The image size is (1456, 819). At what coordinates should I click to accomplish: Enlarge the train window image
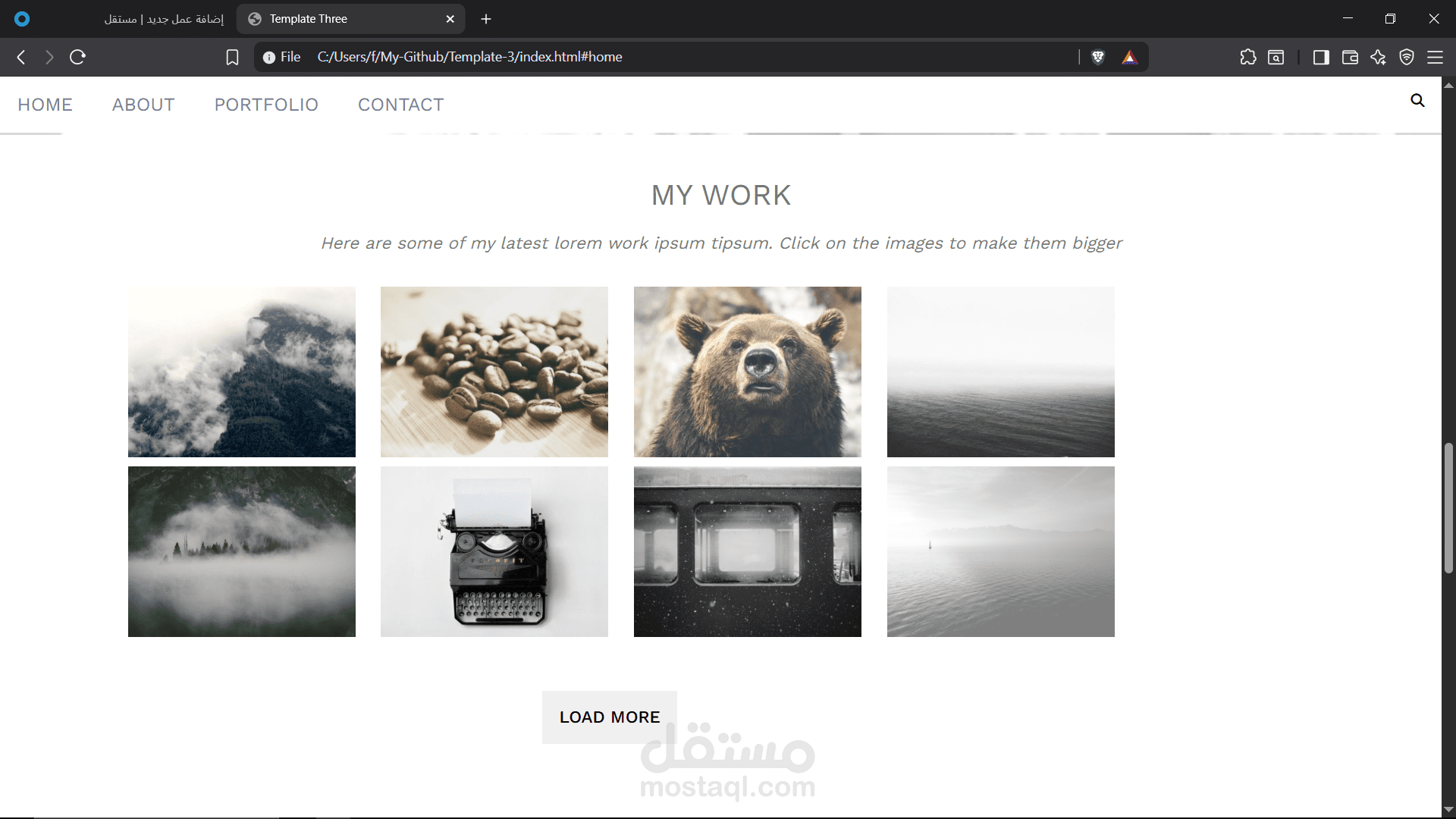pyautogui.click(x=748, y=551)
